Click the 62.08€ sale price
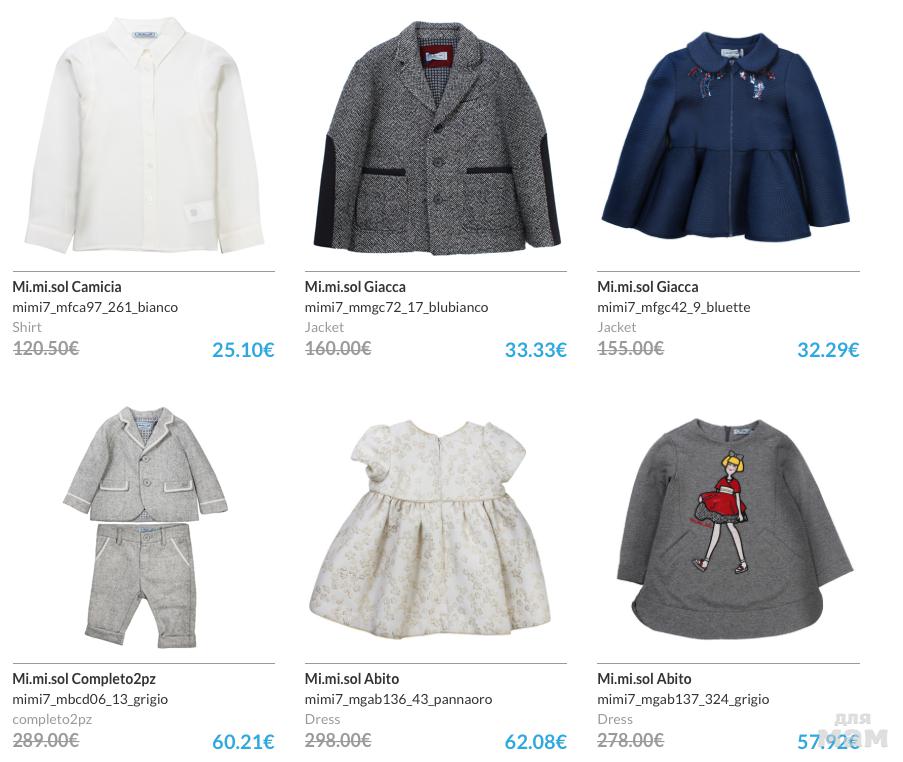The image size is (903, 762). [x=536, y=742]
